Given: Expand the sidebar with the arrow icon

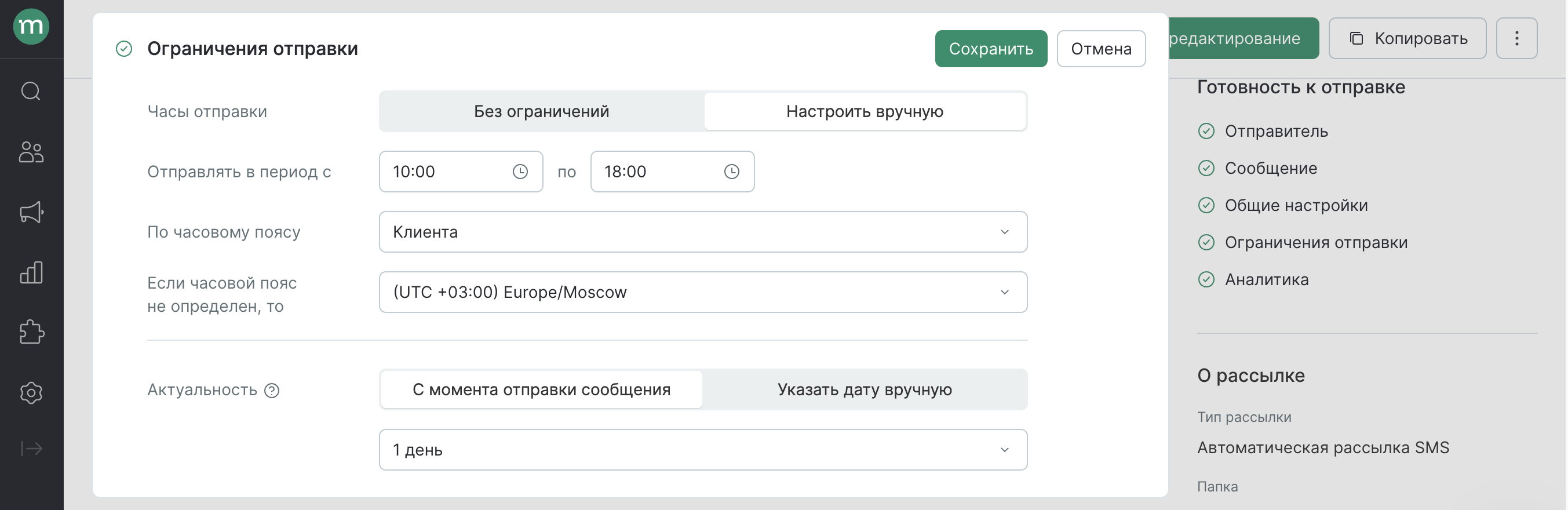Looking at the screenshot, I should coord(31,449).
